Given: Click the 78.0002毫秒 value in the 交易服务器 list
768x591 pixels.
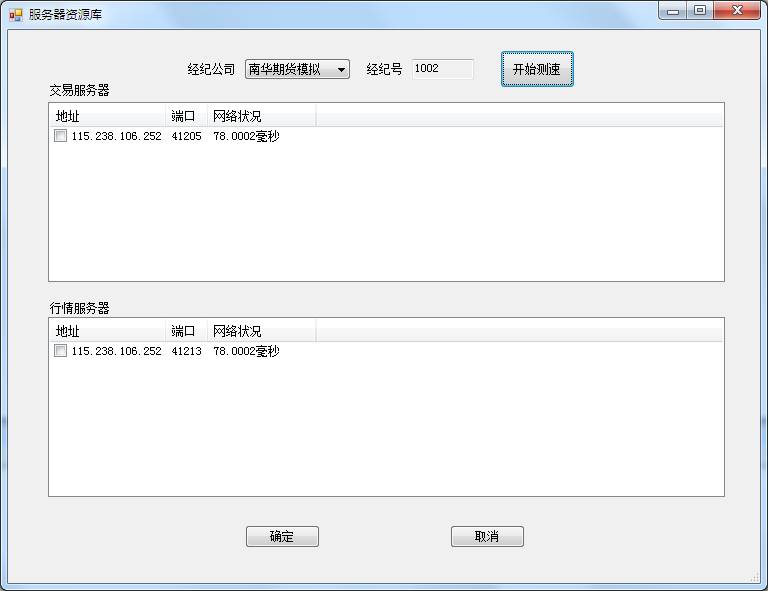Looking at the screenshot, I should click(246, 136).
